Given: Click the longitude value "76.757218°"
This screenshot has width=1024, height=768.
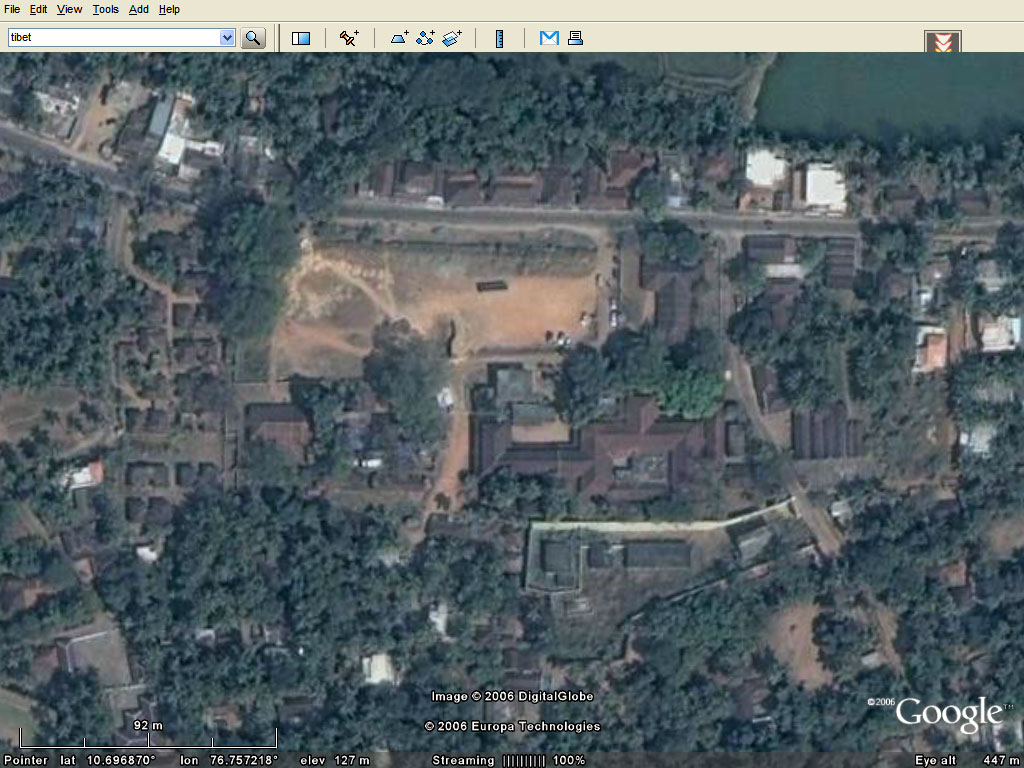Looking at the screenshot, I should pos(244,760).
